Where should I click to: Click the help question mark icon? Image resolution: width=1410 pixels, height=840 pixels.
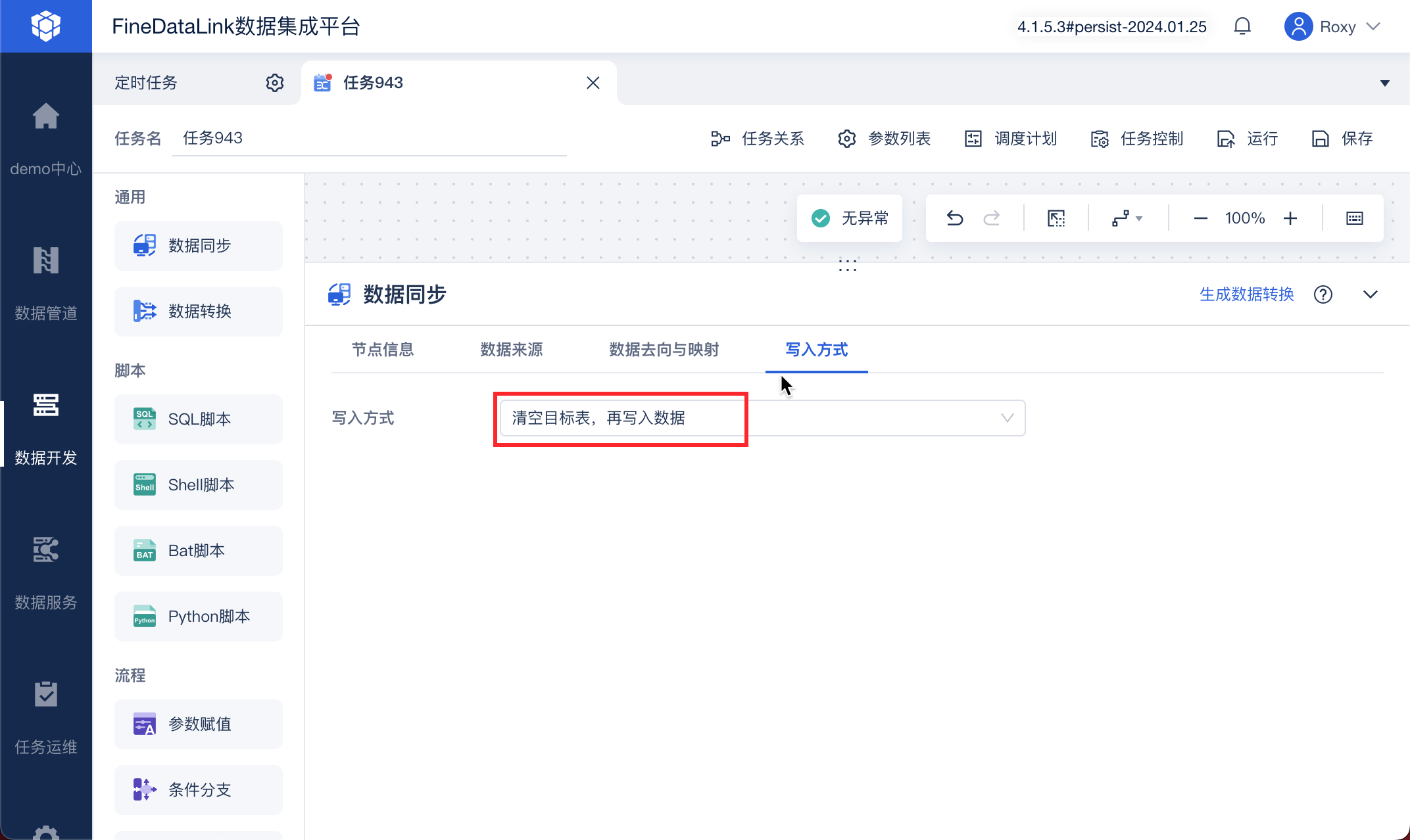click(1323, 294)
